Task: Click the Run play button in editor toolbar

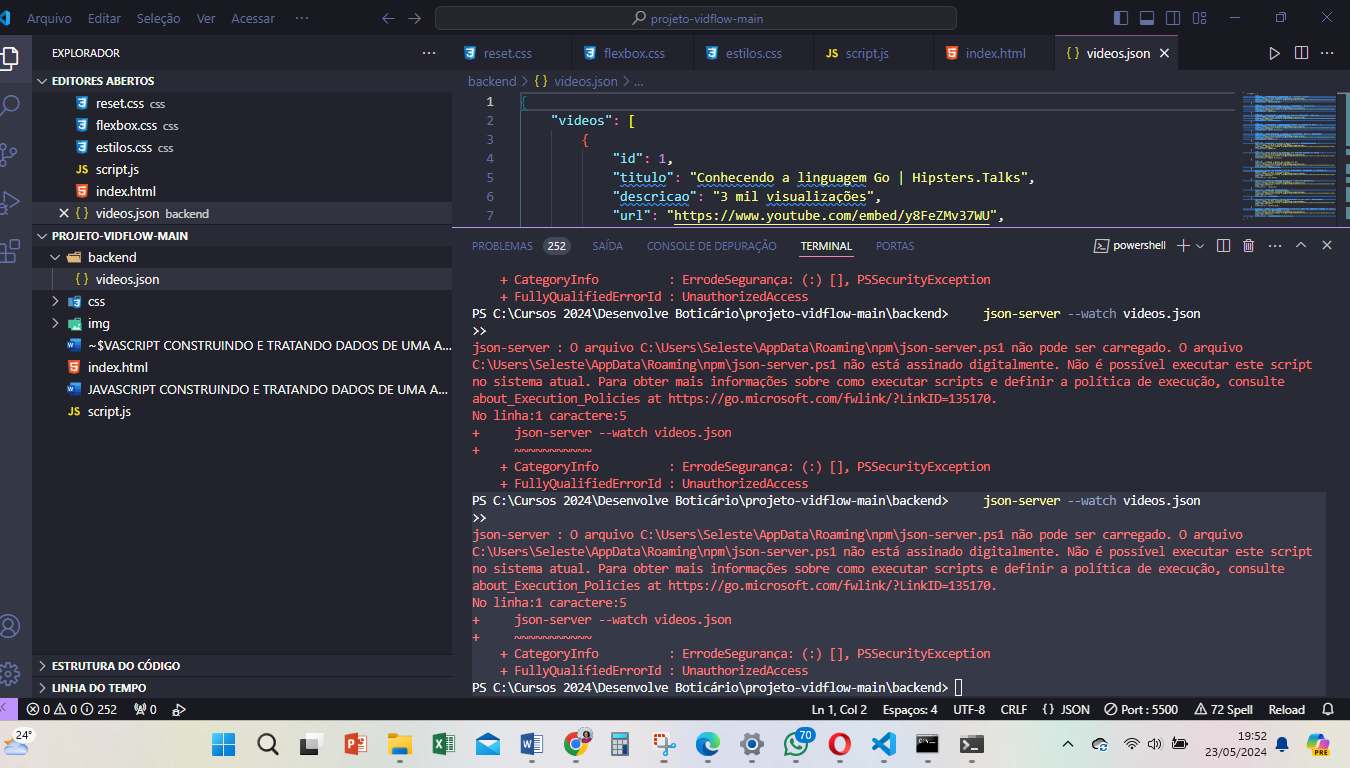Action: (x=1274, y=53)
